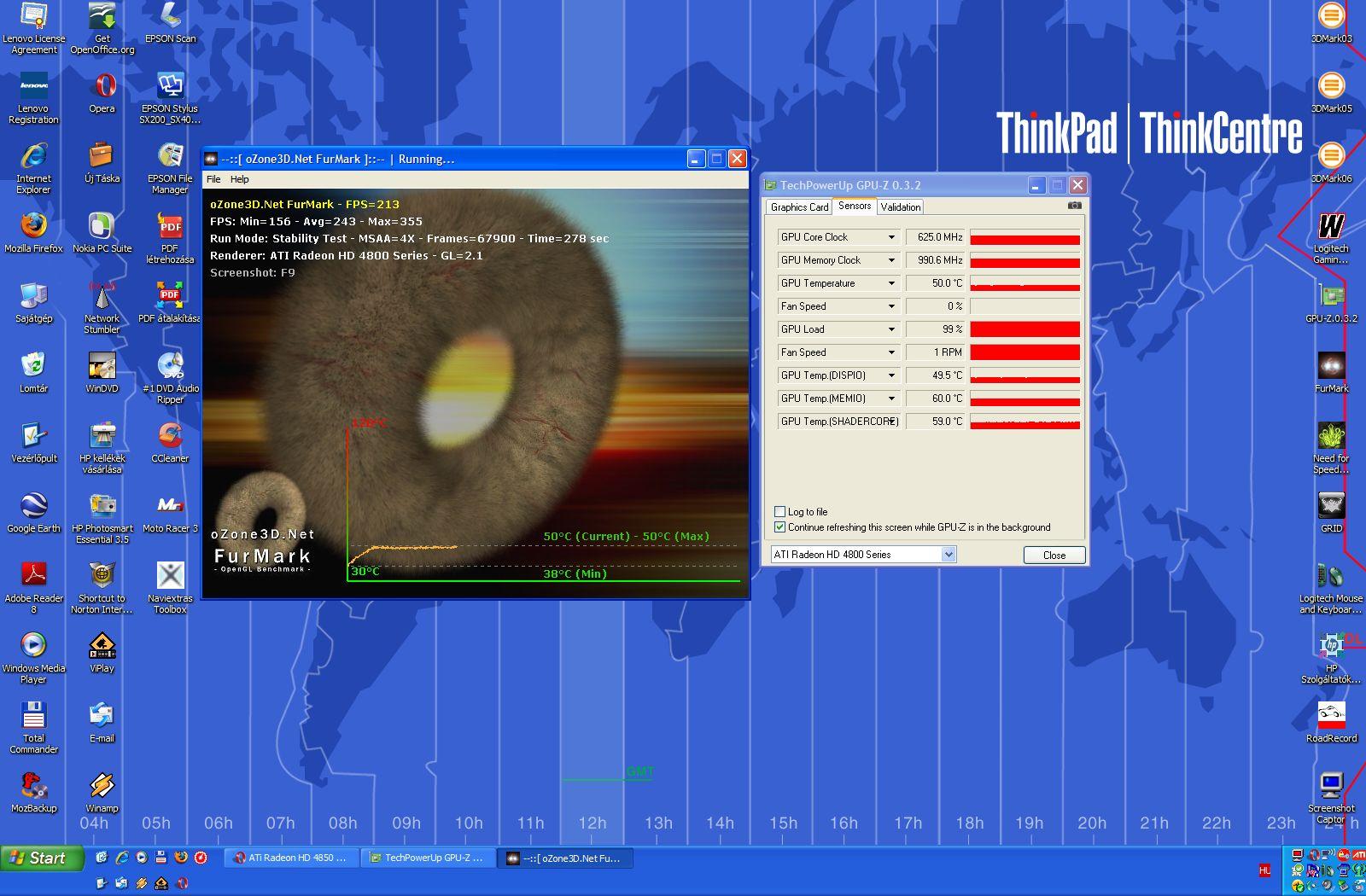Switch to Validation tab in GPU-Z
The width and height of the screenshot is (1366, 896).
(x=901, y=207)
